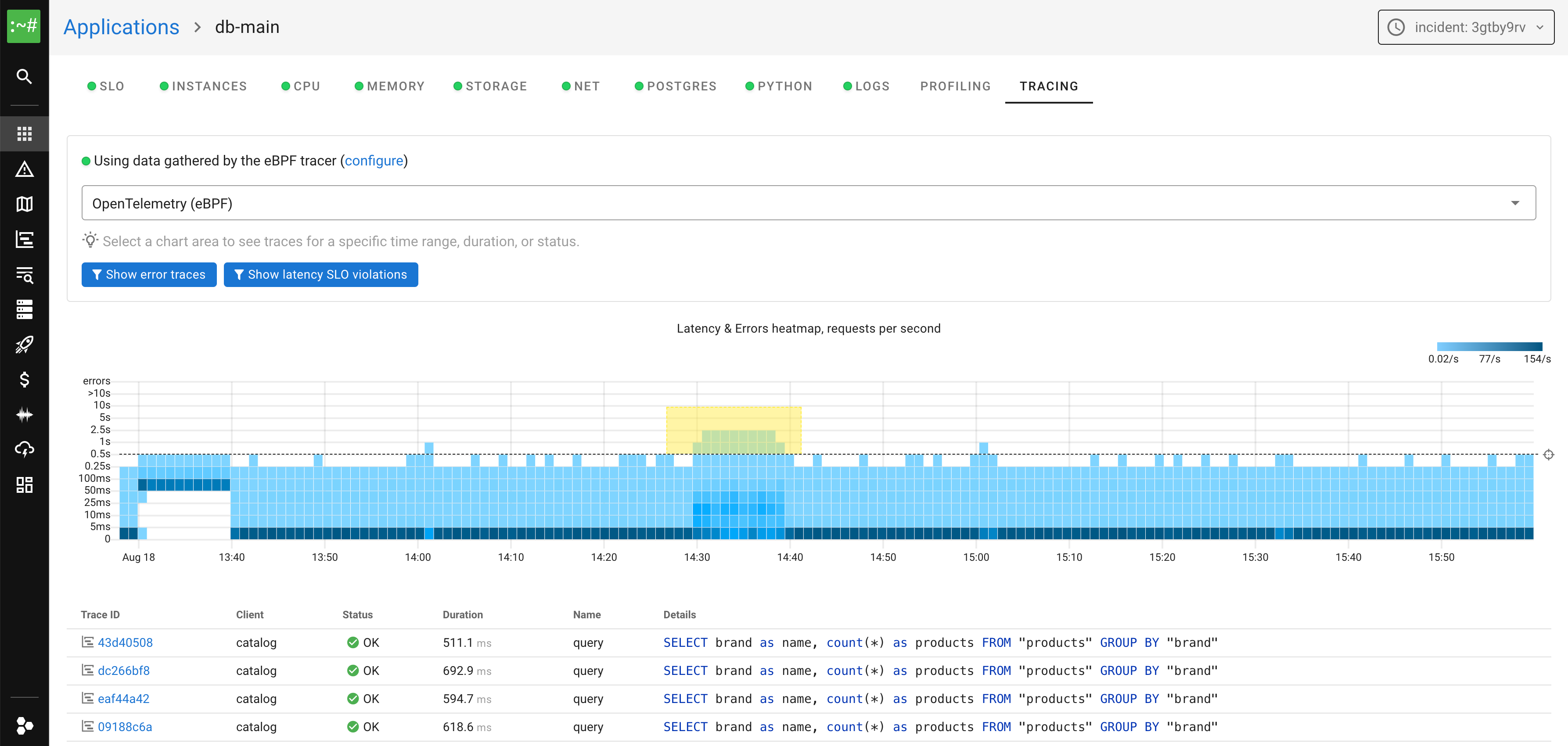This screenshot has height=746, width=1568.
Task: Open Nodes via the servers icon
Action: click(x=24, y=309)
